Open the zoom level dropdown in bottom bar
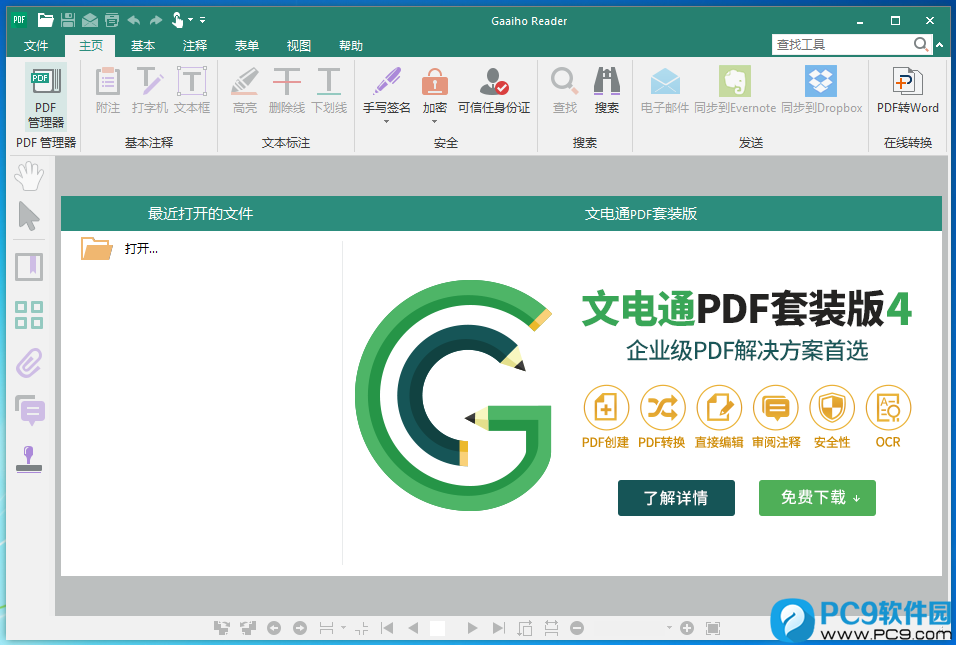Screen dimensions: 956x645 669,627
